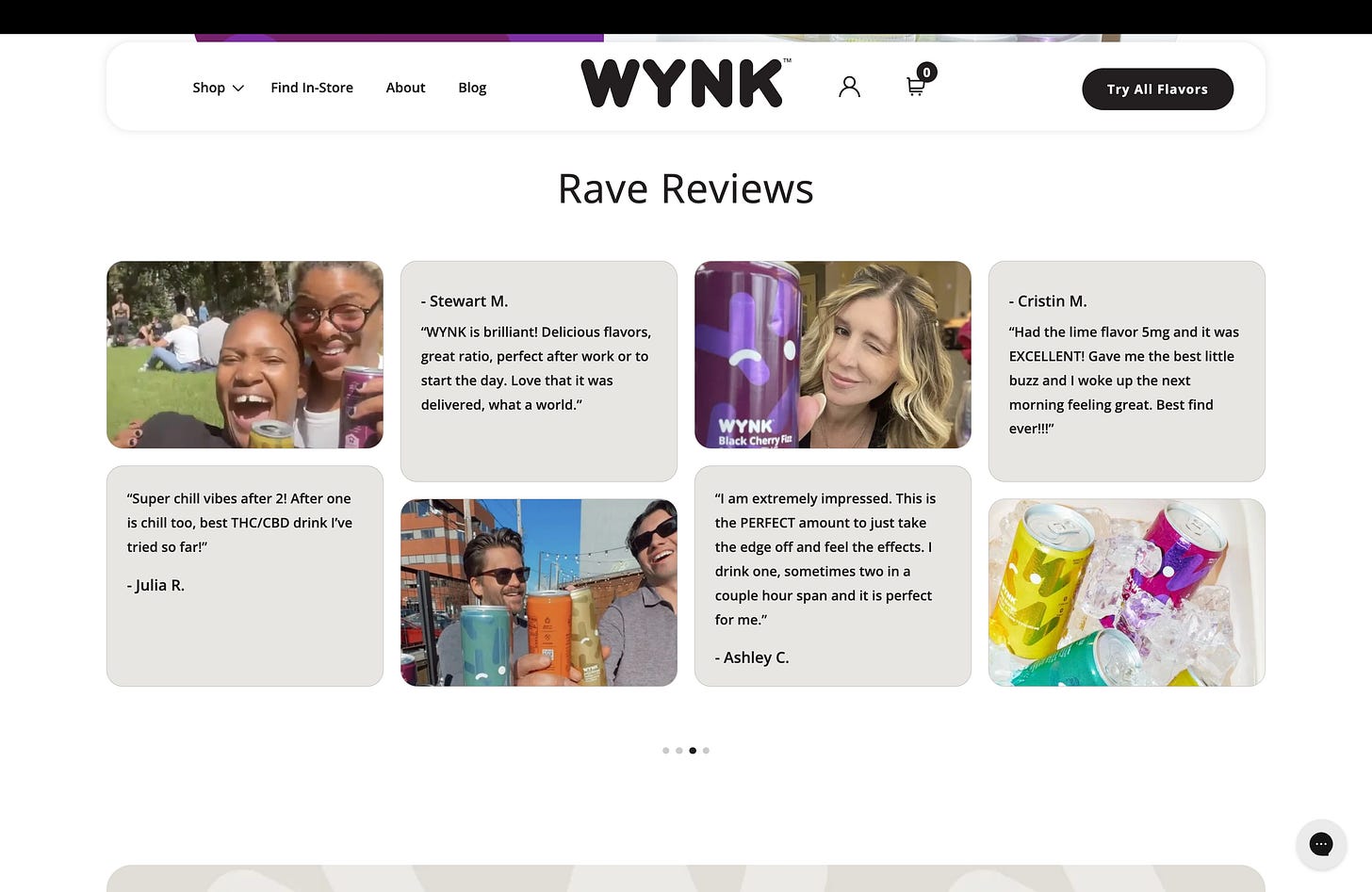
Task: Click the WYNK logo
Action: coord(685,83)
